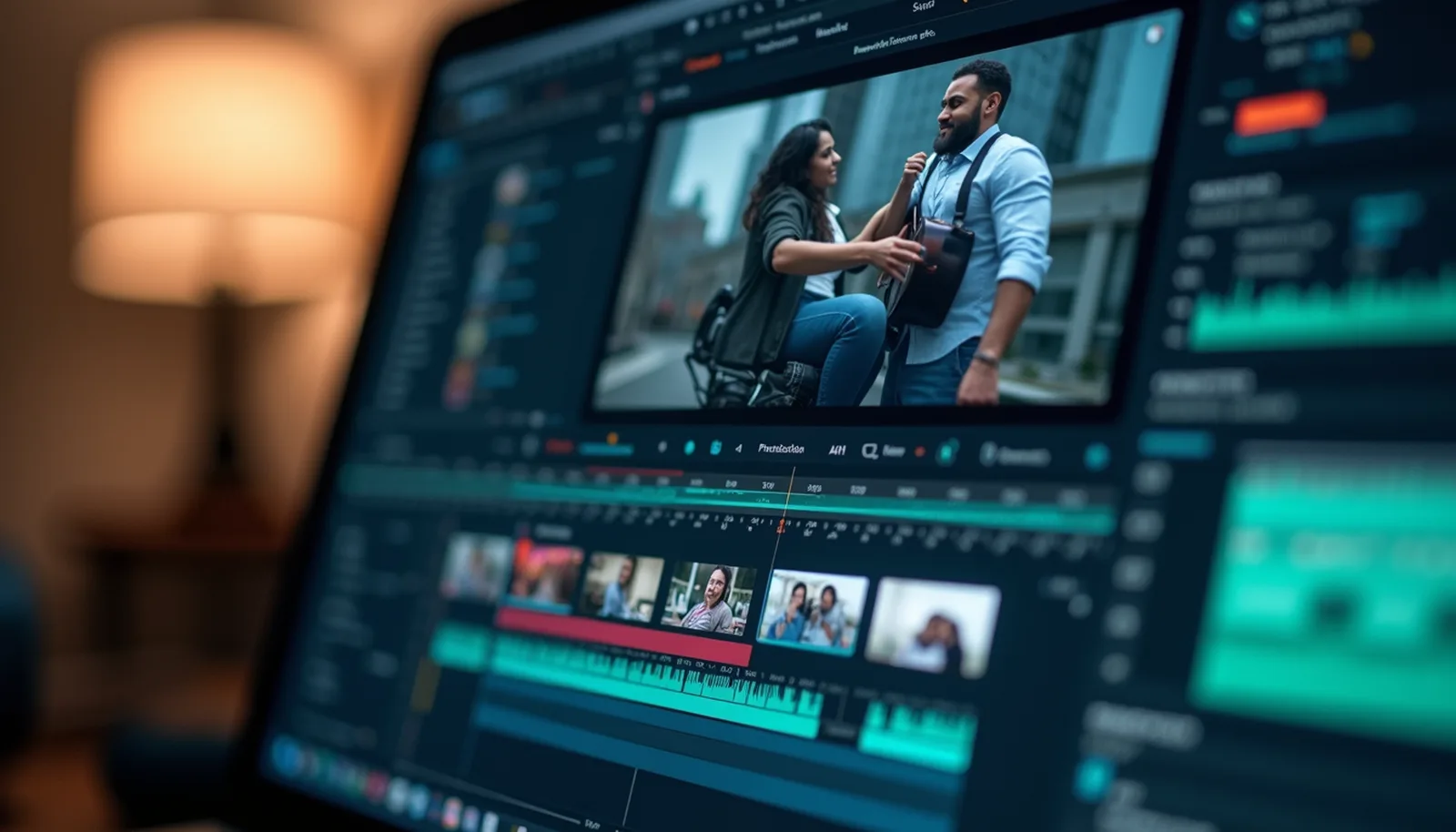Click the orange dot icon in top-right panel
The height and width of the screenshot is (832, 1456).
[x=1360, y=46]
